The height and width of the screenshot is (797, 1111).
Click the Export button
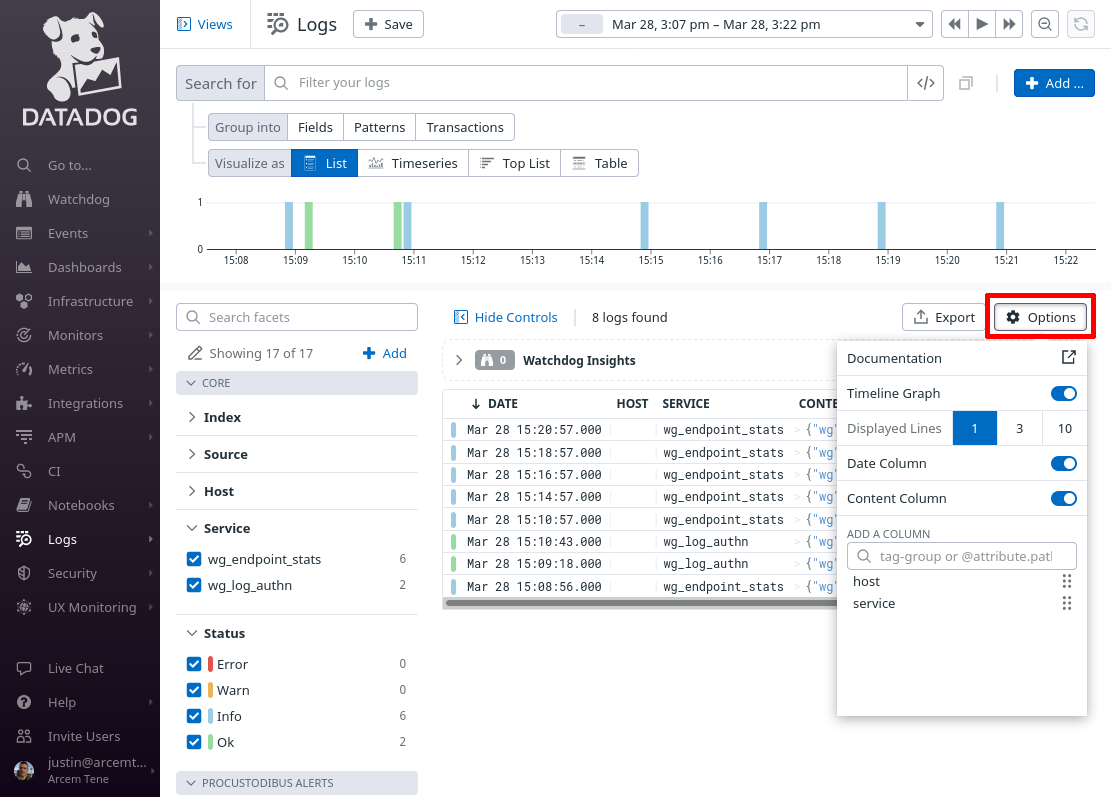coord(944,317)
